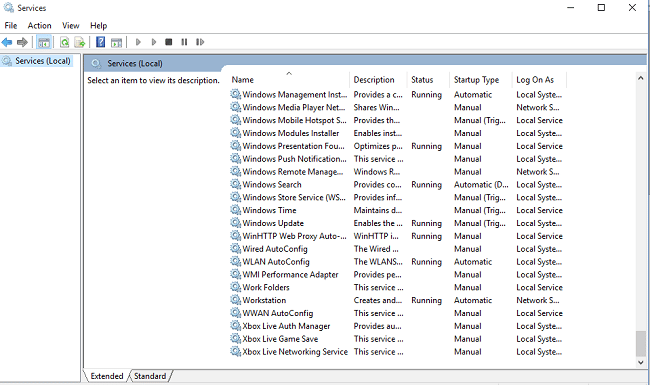Switch to the Extended tab
650x385 pixels.
107,376
